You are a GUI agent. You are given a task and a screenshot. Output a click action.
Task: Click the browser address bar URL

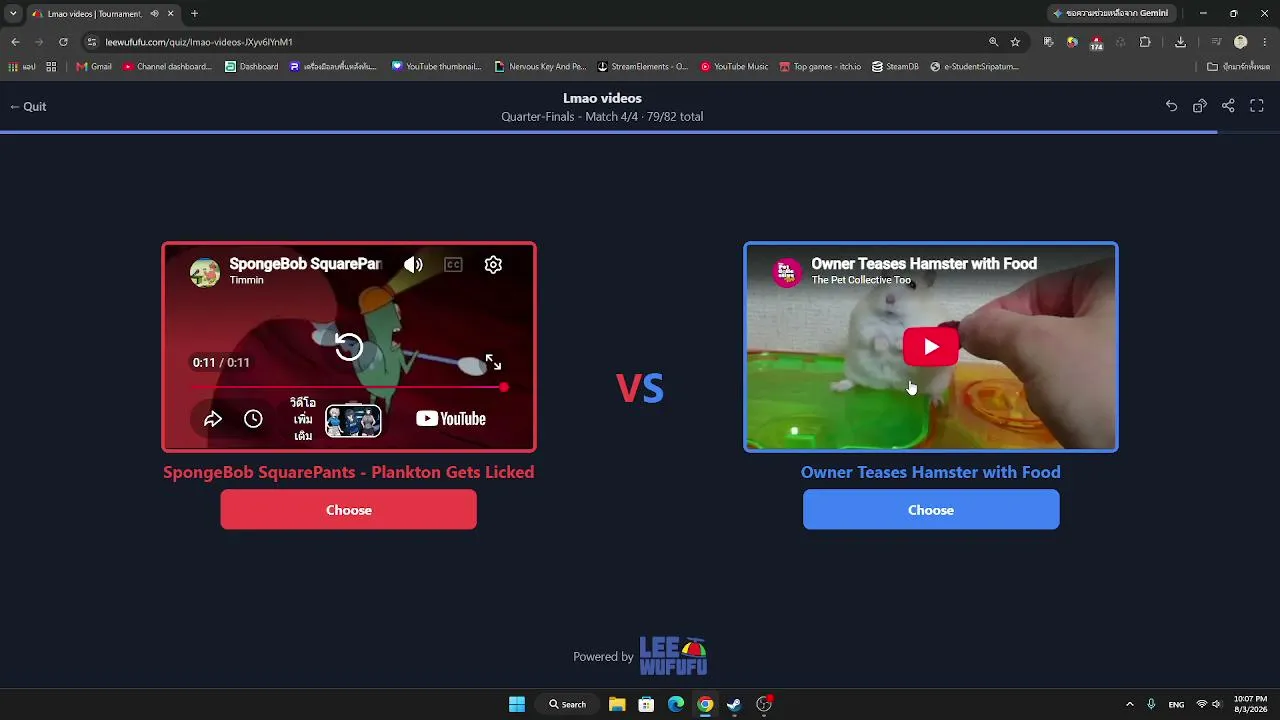point(199,42)
